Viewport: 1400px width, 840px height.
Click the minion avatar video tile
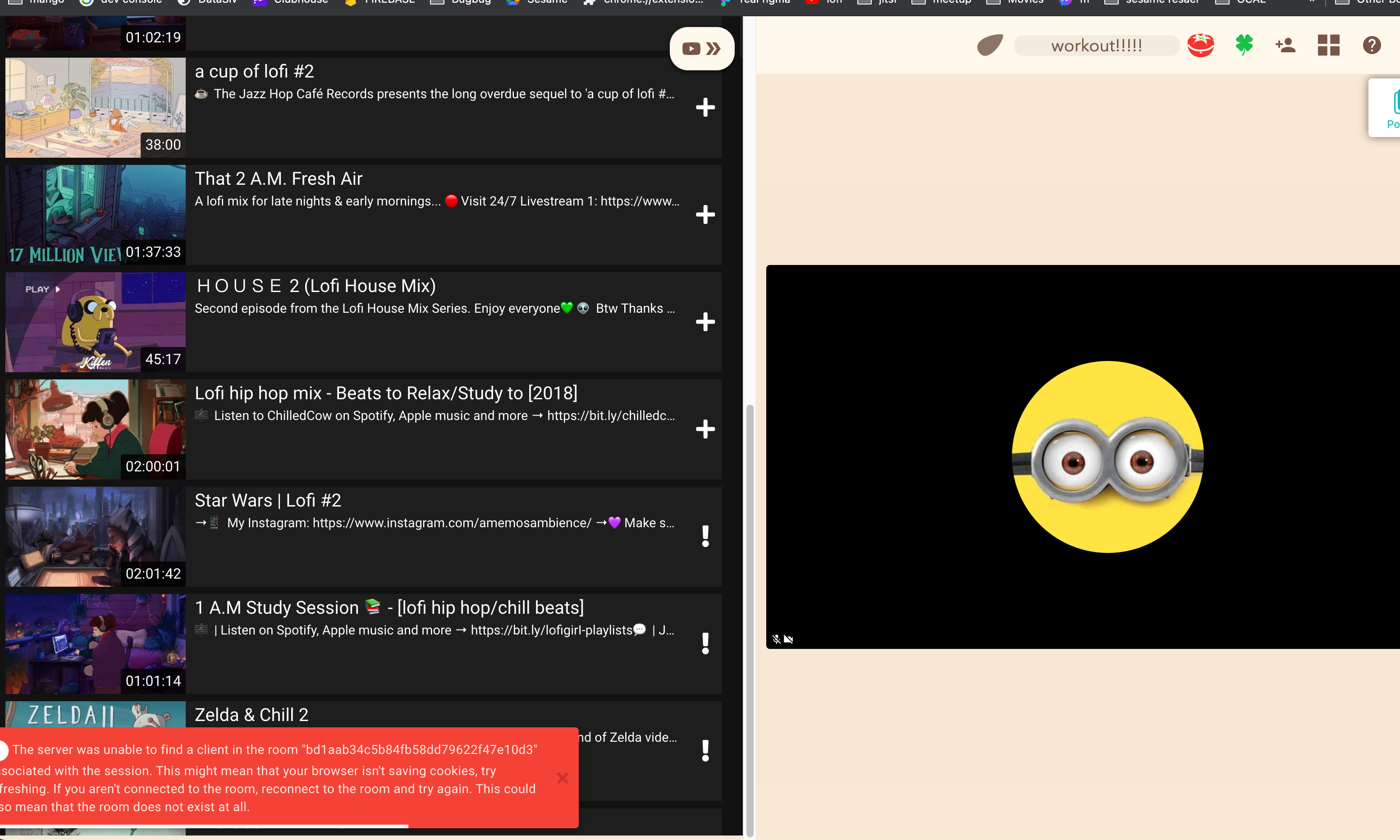1082,457
